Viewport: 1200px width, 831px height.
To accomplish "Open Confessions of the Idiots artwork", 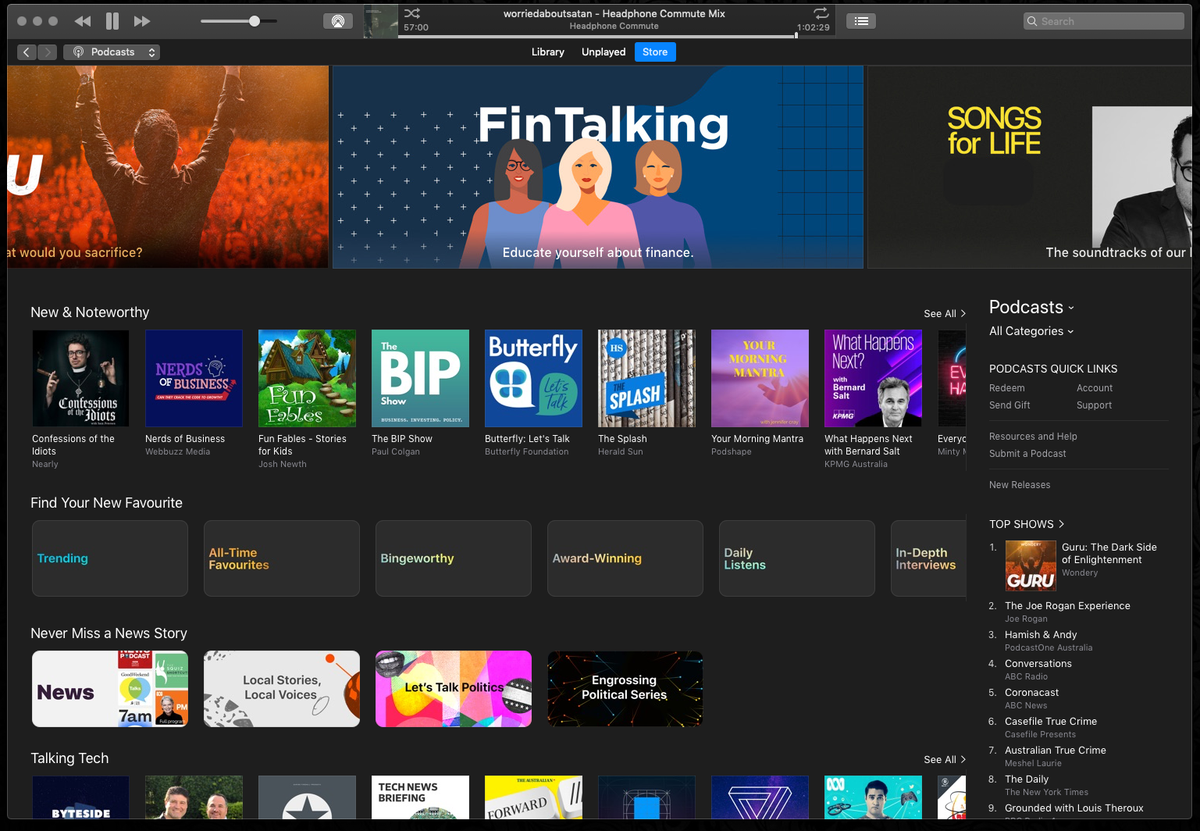I will pyautogui.click(x=81, y=379).
